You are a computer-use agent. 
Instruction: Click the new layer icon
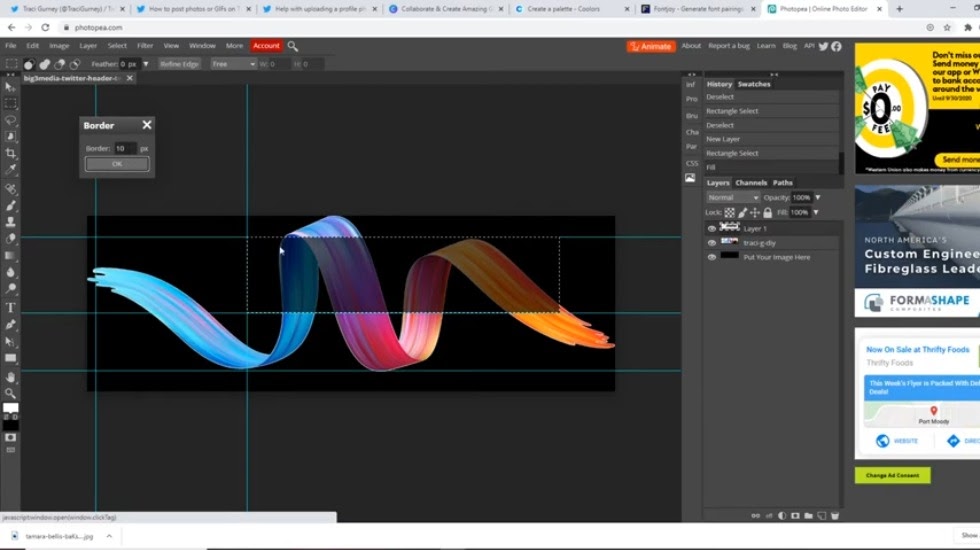pyautogui.click(x=822, y=516)
